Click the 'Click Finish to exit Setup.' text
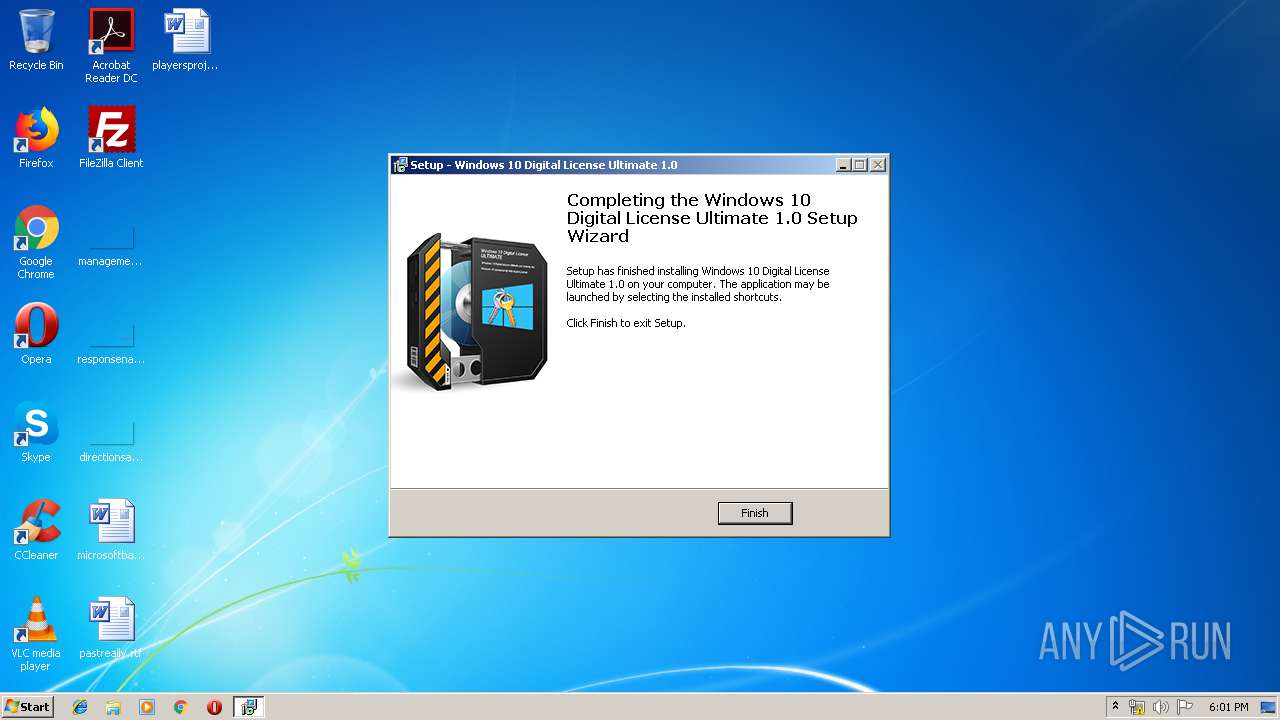Viewport: 1280px width, 720px height. pyautogui.click(x=626, y=323)
